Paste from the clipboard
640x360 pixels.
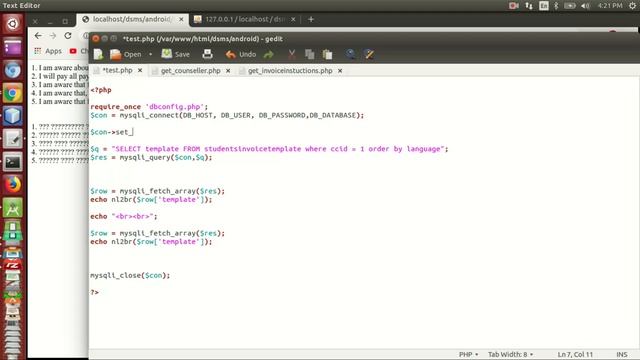pyautogui.click(x=327, y=54)
